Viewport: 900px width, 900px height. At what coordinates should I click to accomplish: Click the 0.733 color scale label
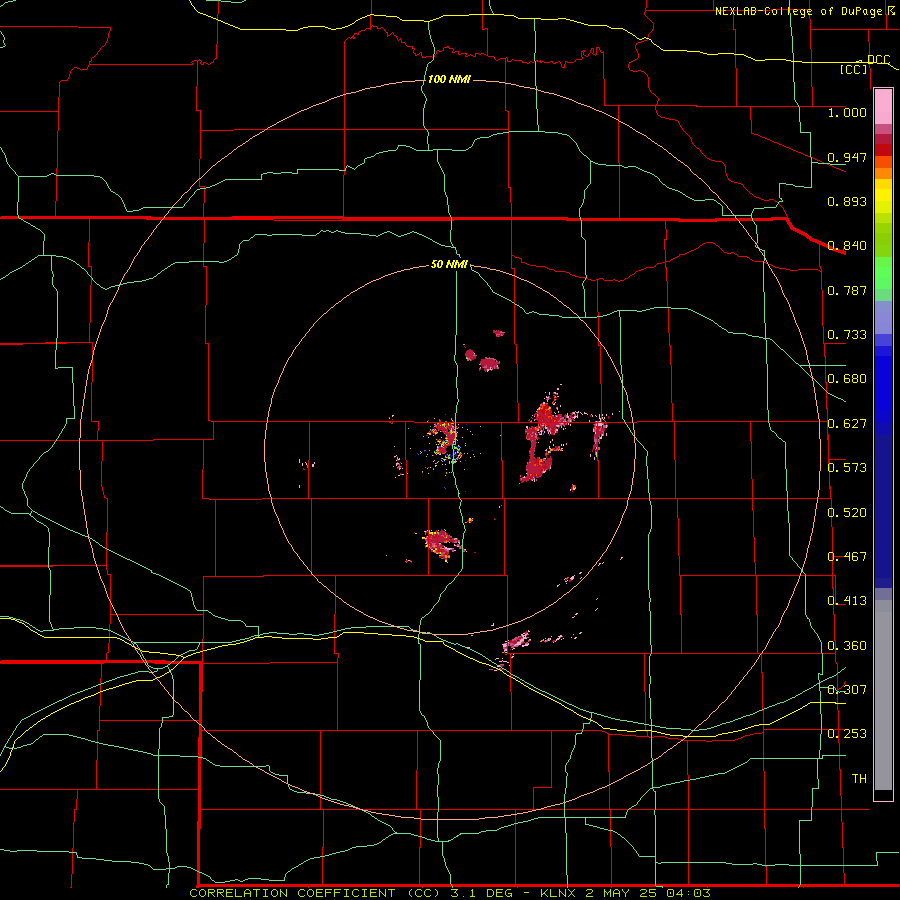[x=847, y=335]
